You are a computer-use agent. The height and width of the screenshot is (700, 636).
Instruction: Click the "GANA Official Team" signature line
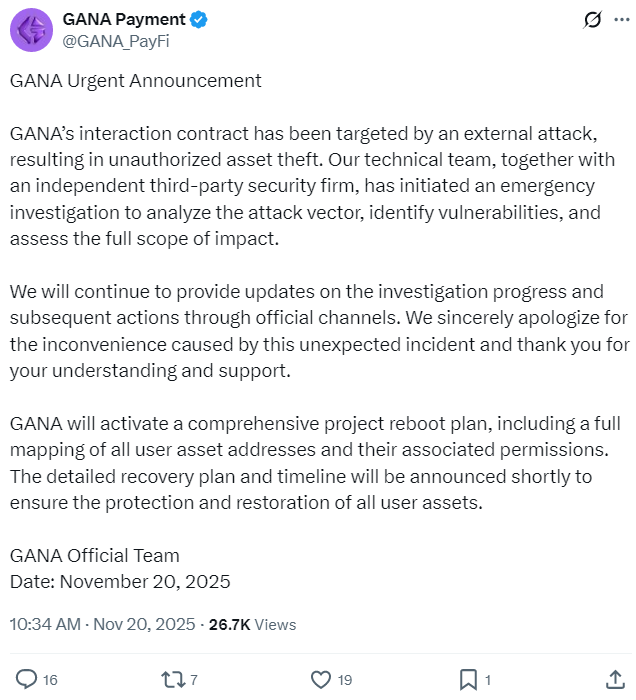(x=94, y=555)
